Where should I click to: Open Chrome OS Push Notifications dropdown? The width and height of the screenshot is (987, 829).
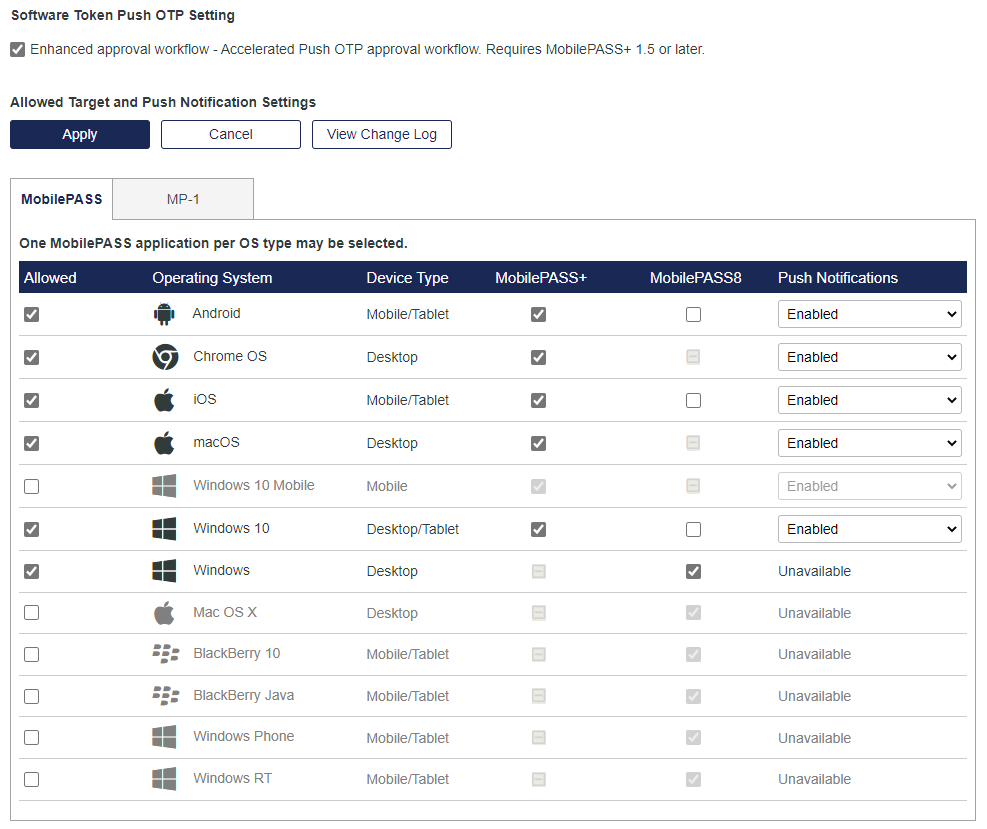click(869, 357)
